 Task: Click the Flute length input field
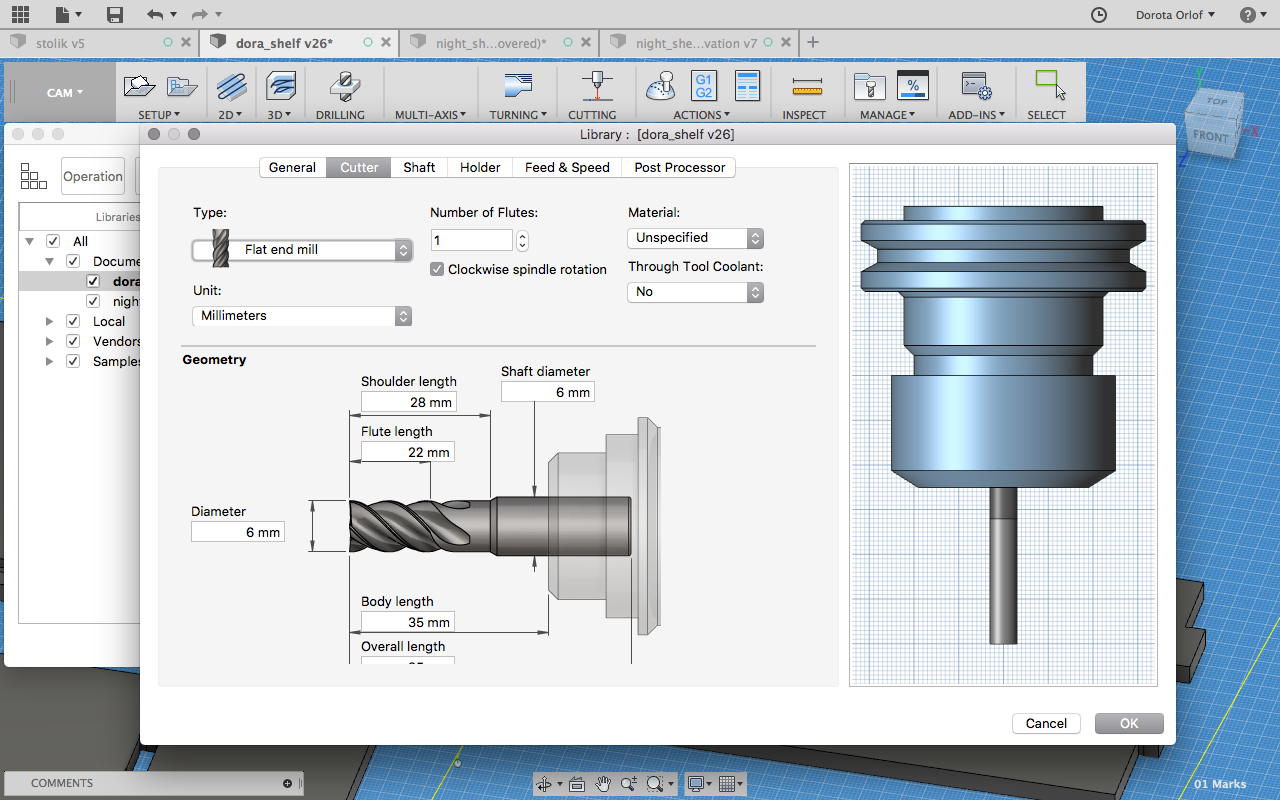408,452
